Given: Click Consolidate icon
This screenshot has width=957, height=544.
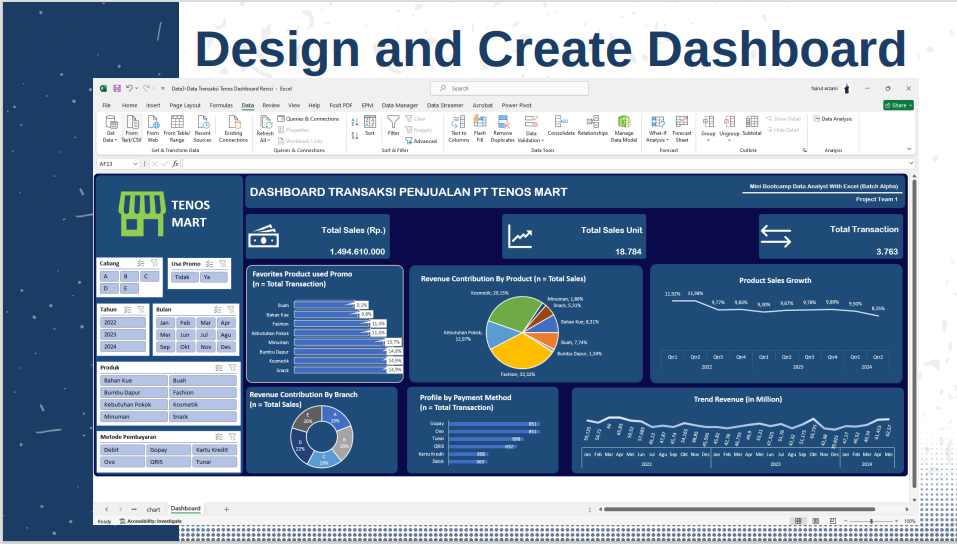Looking at the screenshot, I should pyautogui.click(x=561, y=126).
